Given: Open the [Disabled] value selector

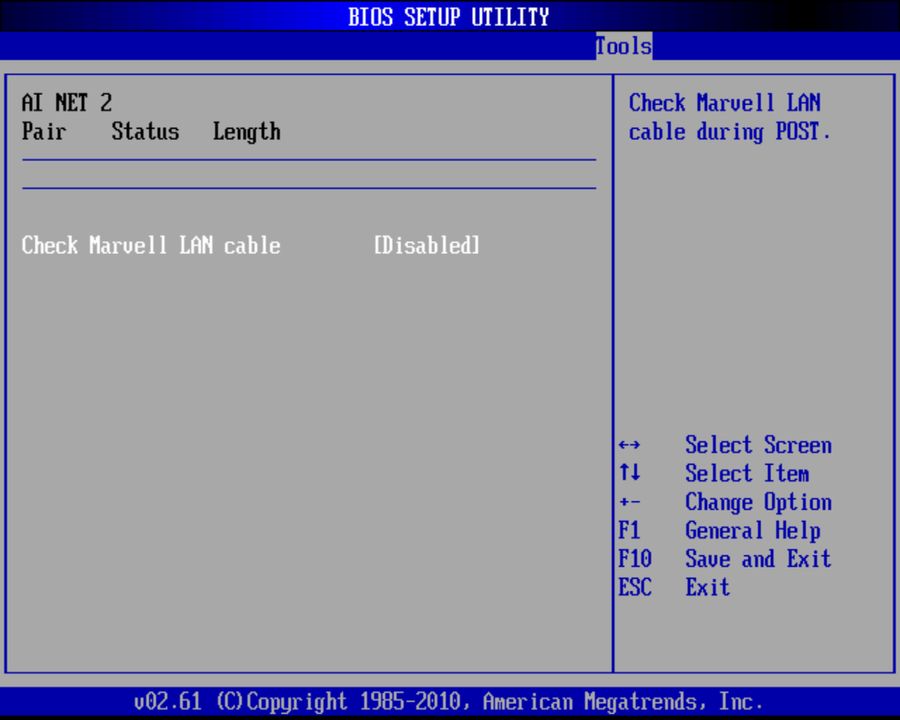Looking at the screenshot, I should (x=426, y=245).
